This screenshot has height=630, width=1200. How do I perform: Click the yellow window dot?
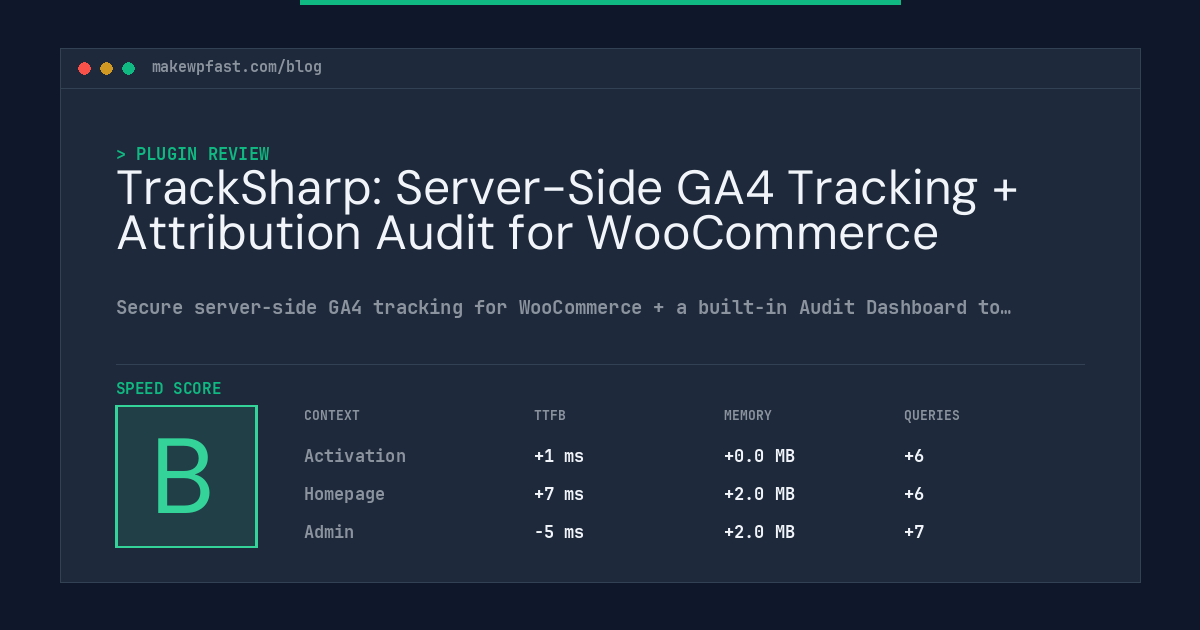[106, 68]
